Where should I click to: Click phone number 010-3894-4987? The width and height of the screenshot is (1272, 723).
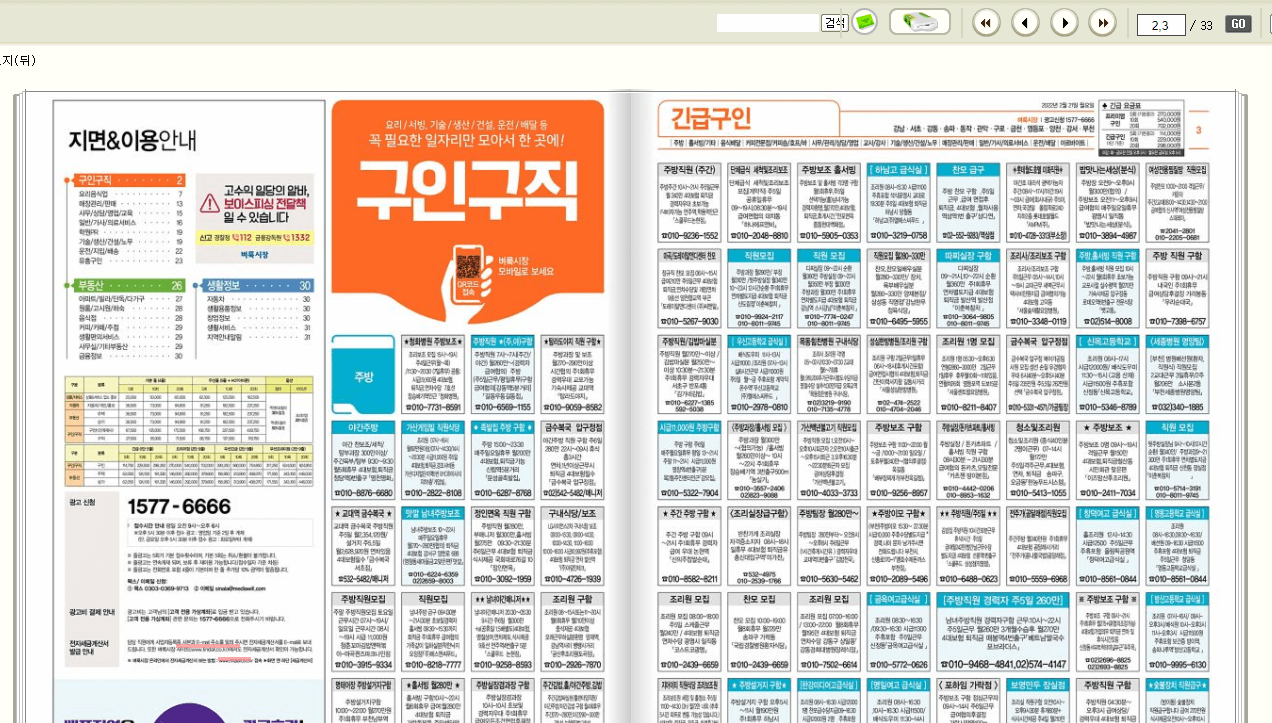(x=1108, y=236)
